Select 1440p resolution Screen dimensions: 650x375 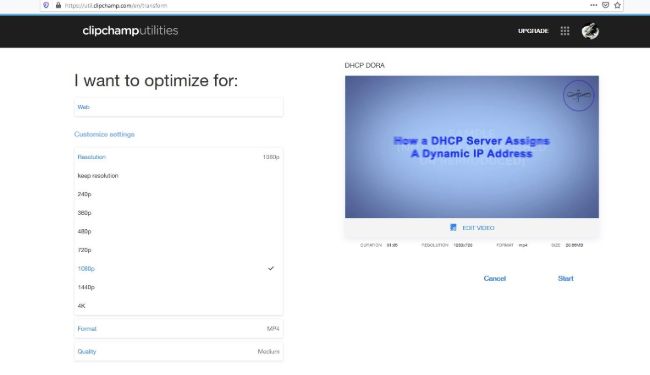point(179,288)
